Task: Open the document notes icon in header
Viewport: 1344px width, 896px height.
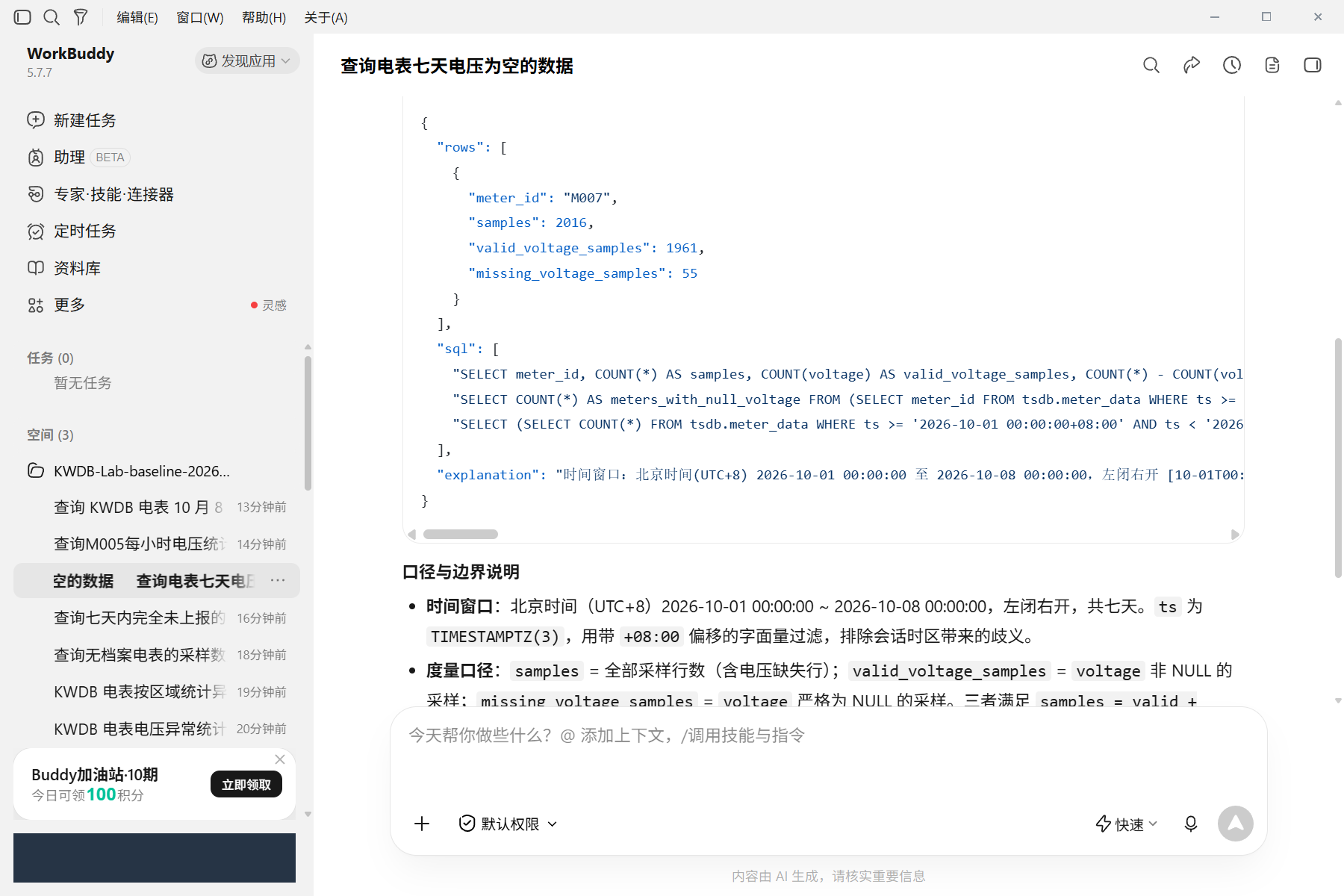Action: (1272, 65)
